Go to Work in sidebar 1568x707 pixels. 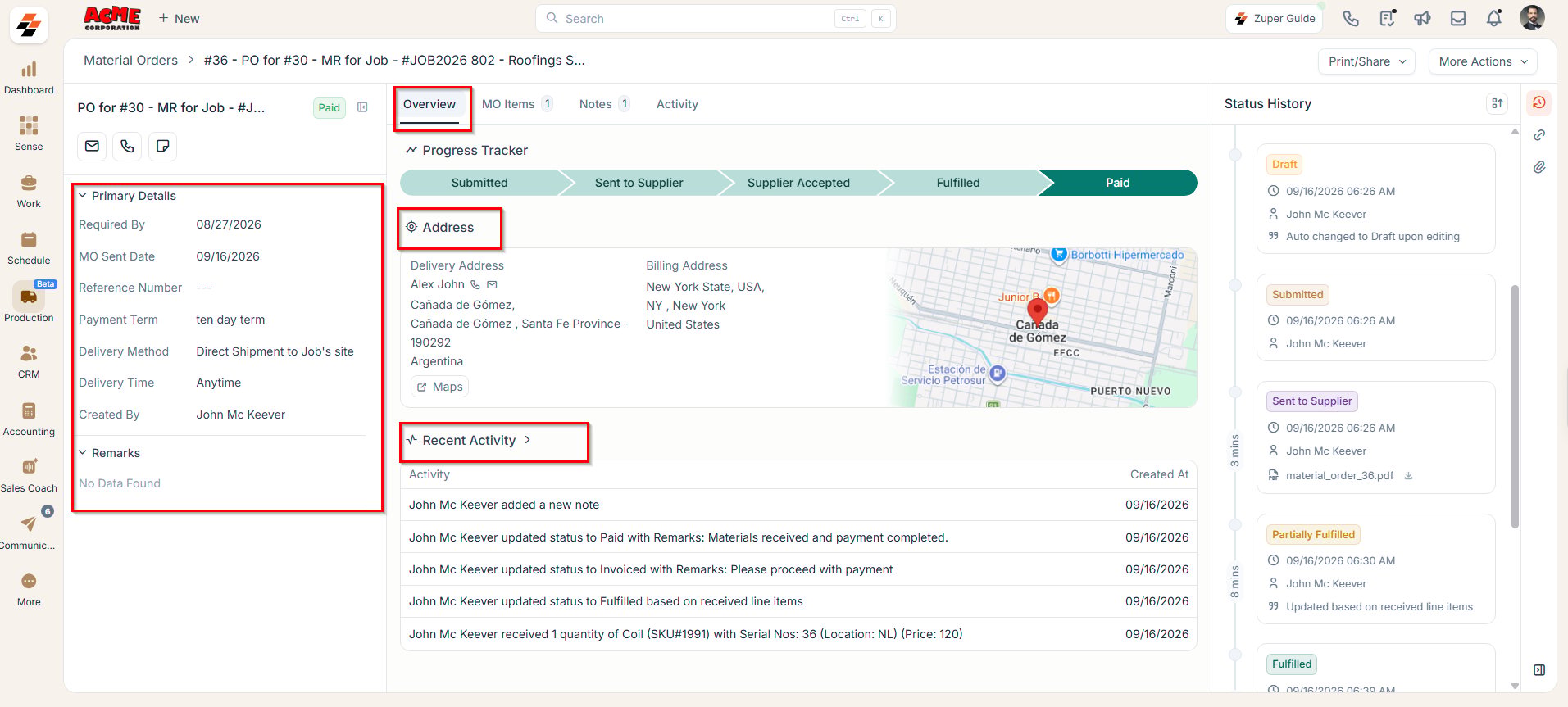[29, 192]
